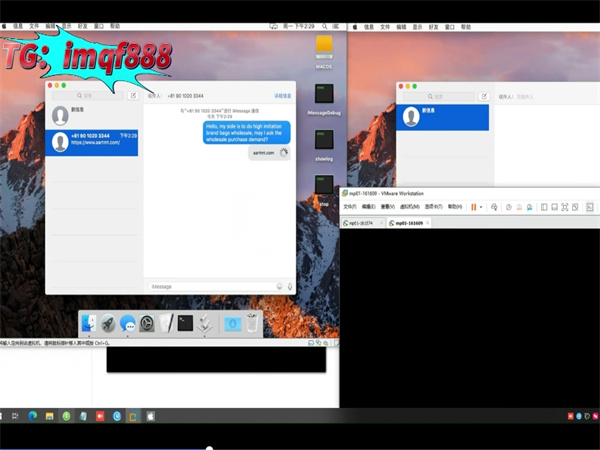This screenshot has height=450, width=600.
Task: Open Finder from the macOS dock
Action: (x=89, y=323)
